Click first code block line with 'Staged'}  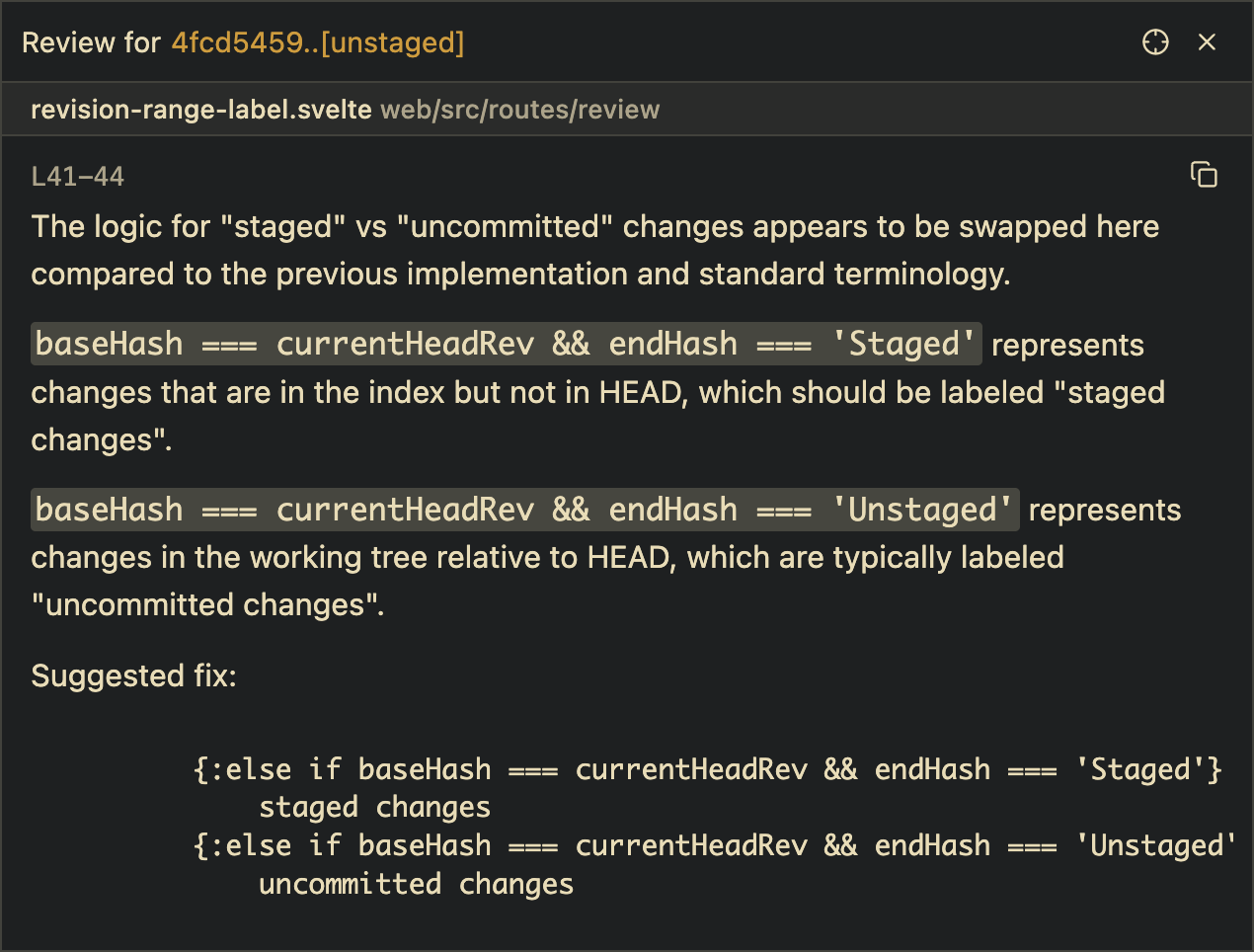coord(707,769)
